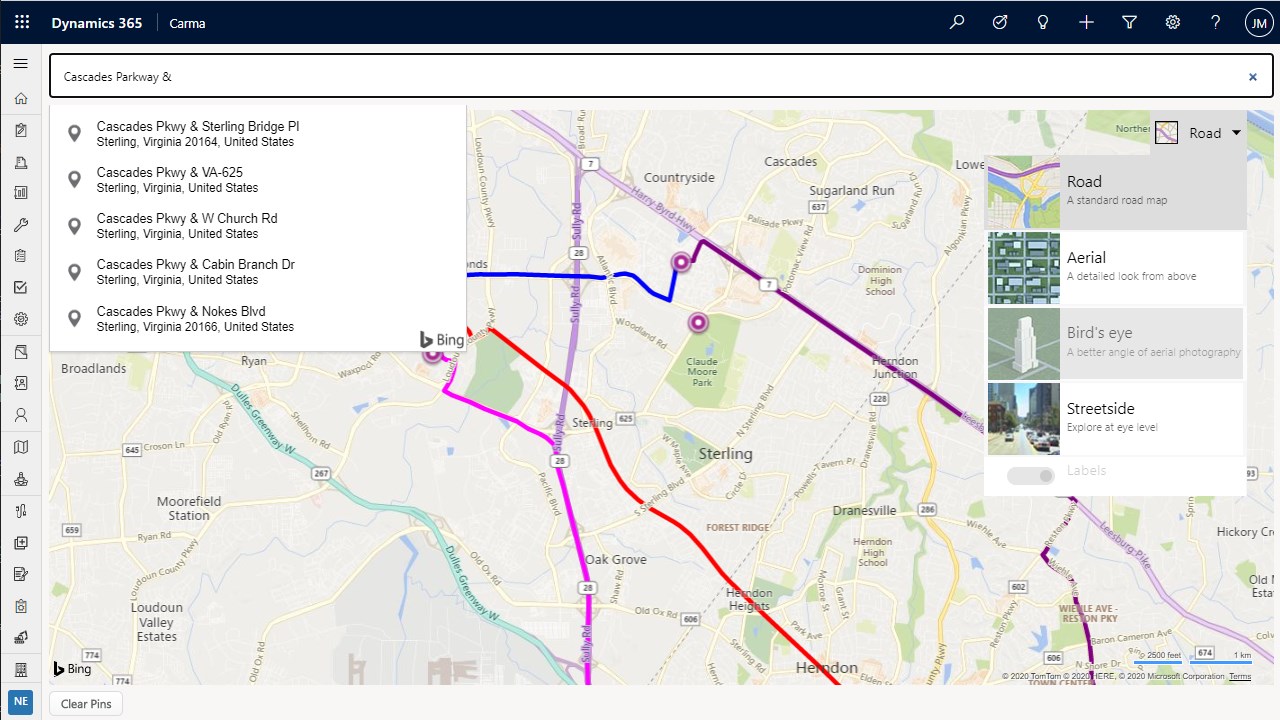
Task: Select the Road map style option
Action: 1115,192
